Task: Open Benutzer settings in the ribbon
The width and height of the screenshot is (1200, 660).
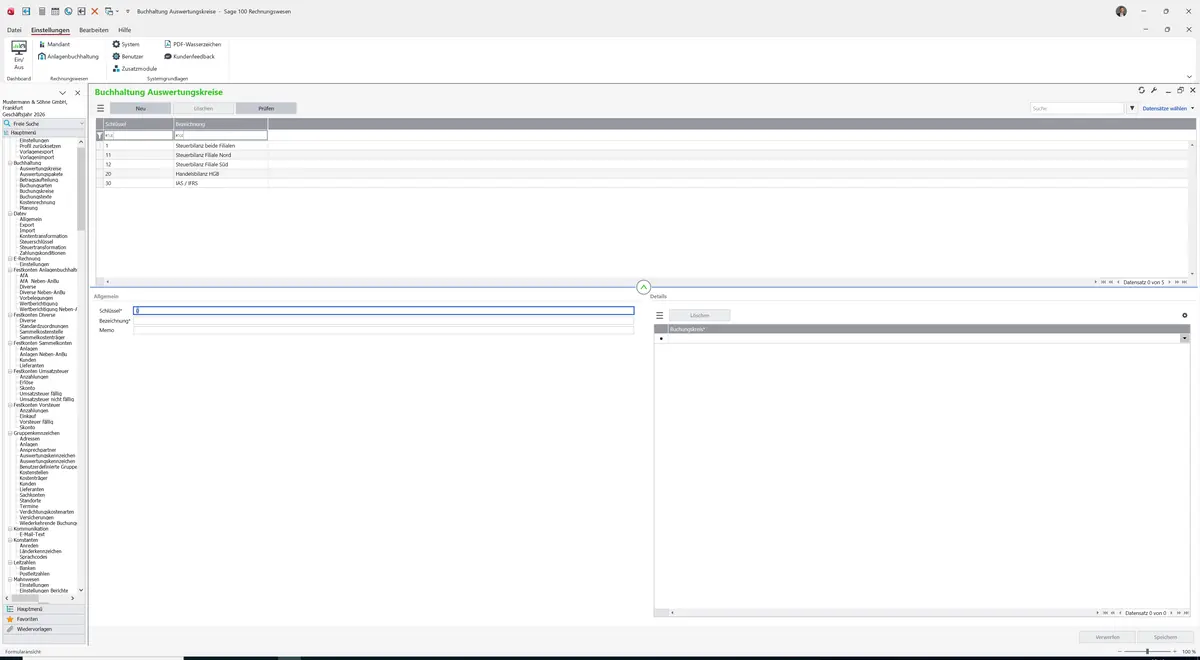Action: tap(128, 56)
